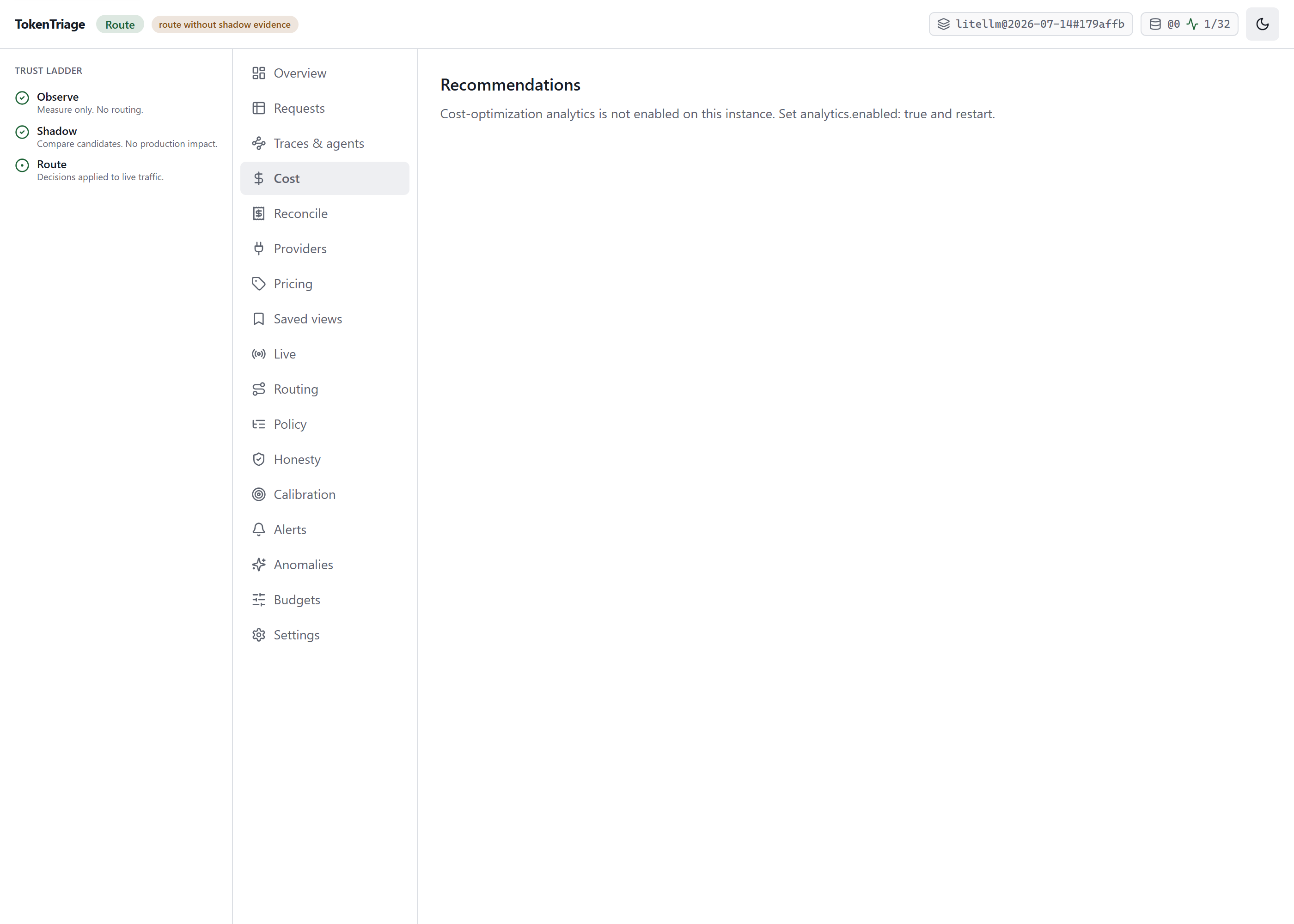Toggle dark mode with the moon icon
Viewport: 1294px width, 924px height.
(1262, 24)
